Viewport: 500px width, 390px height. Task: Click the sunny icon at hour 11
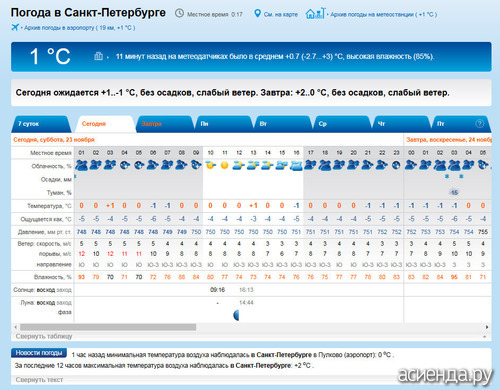pos(225,165)
